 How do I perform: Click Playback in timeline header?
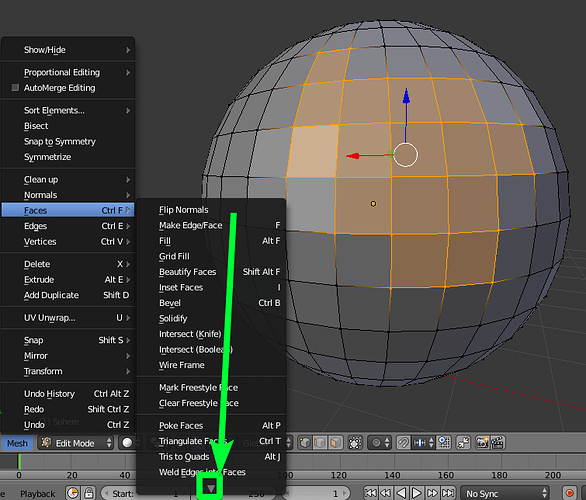pyautogui.click(x=38, y=494)
